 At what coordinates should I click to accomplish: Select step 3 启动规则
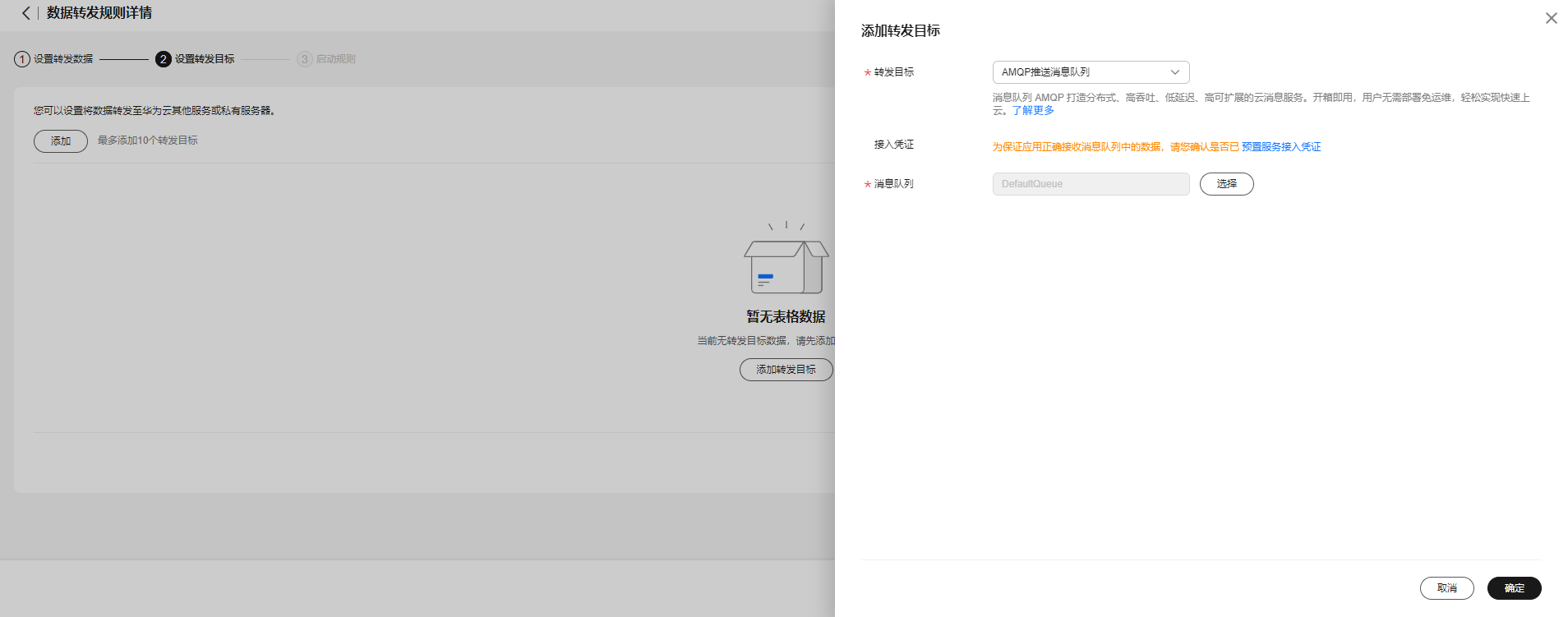[326, 59]
